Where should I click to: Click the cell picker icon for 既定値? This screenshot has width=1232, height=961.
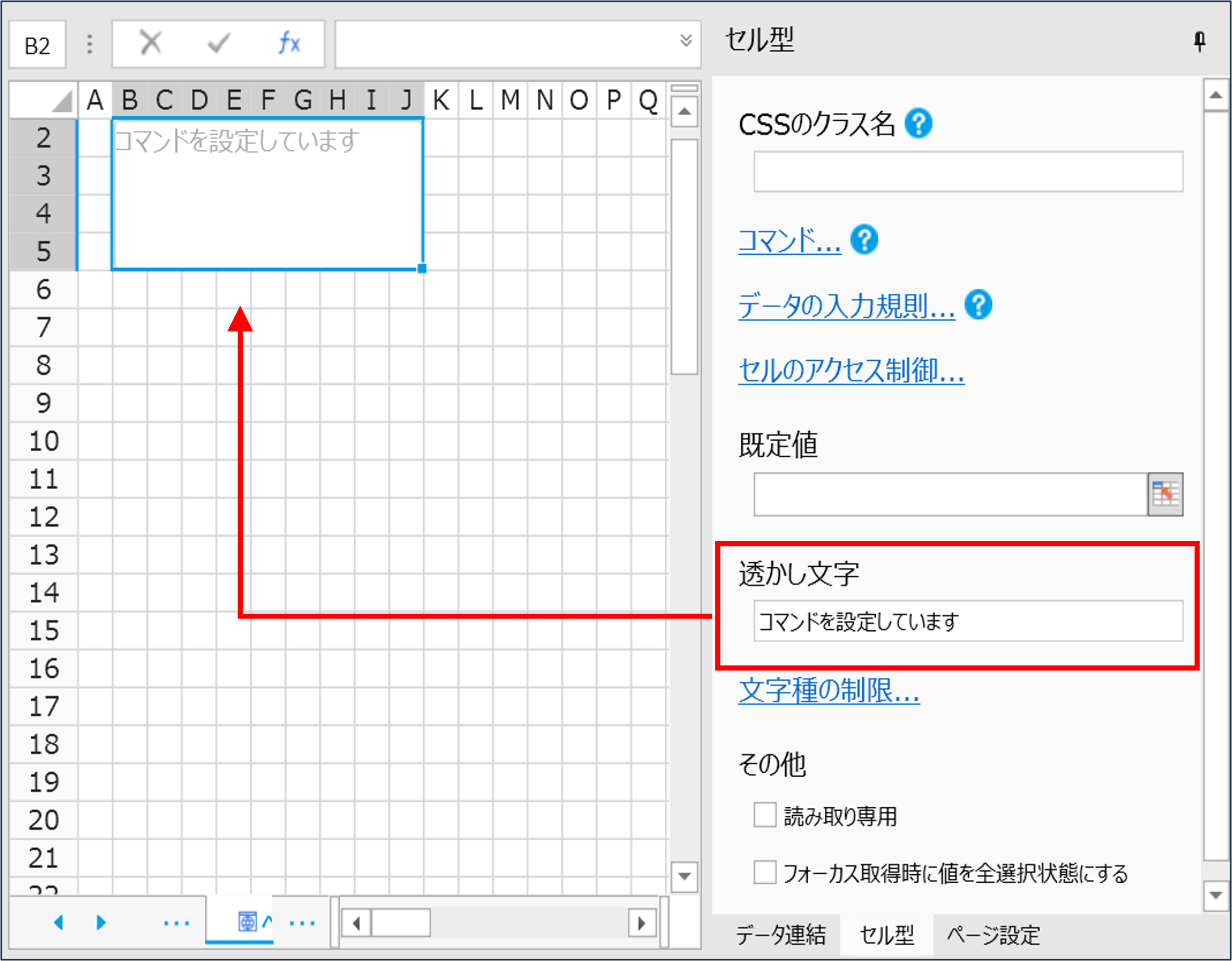1165,494
